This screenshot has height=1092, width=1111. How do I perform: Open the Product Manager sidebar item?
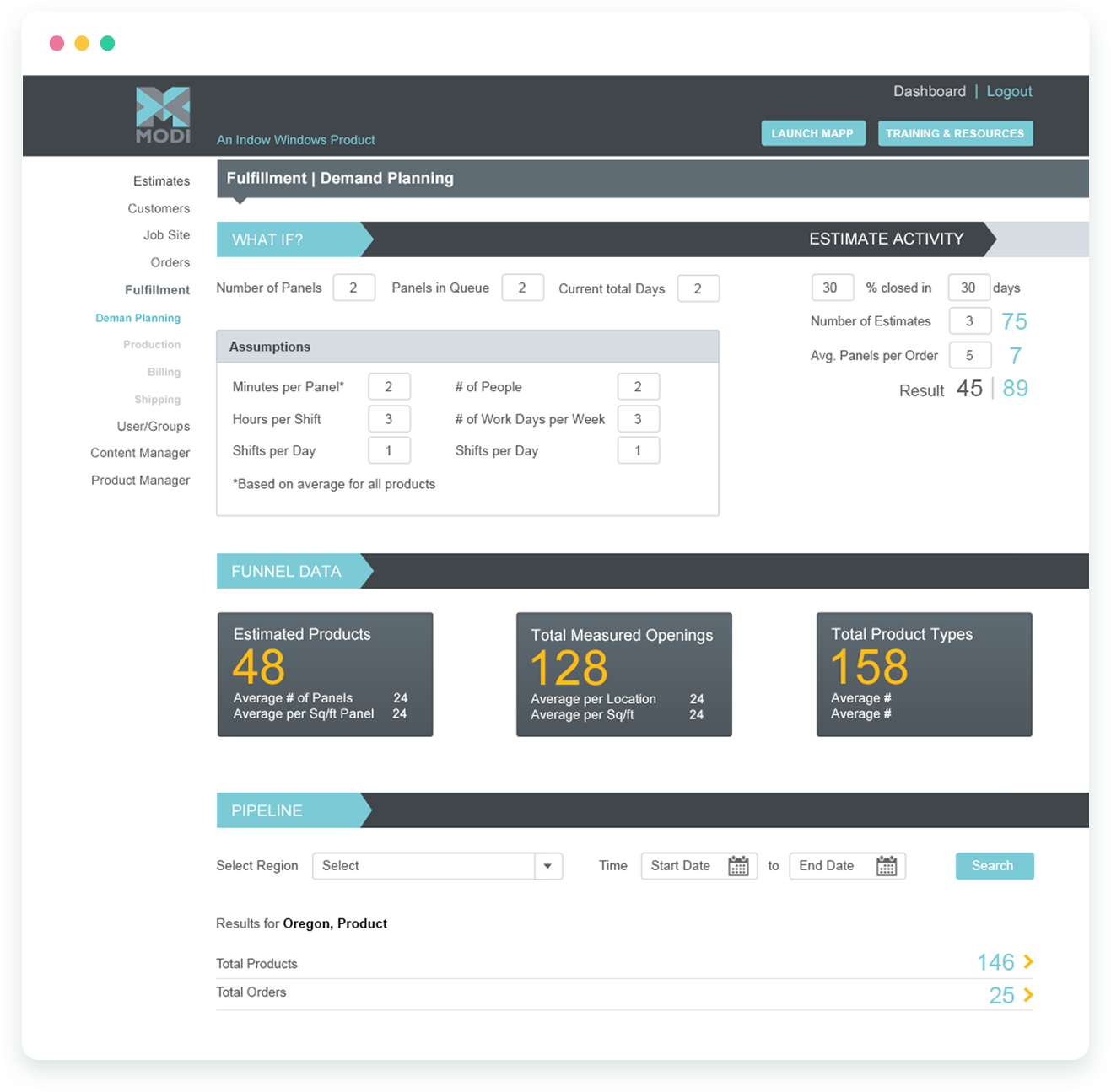point(140,480)
